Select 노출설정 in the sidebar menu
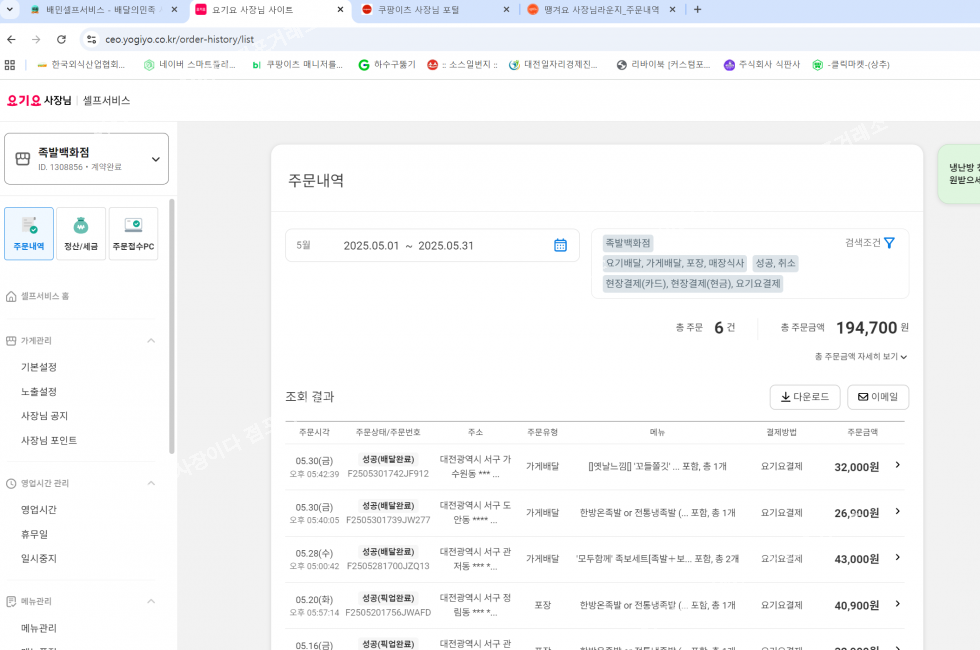The width and height of the screenshot is (980, 650). [39, 392]
